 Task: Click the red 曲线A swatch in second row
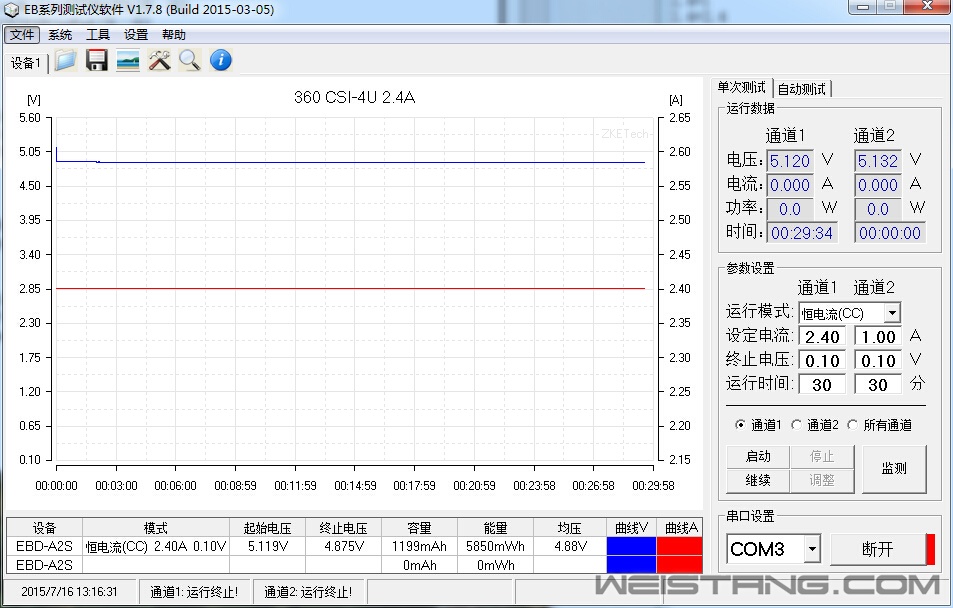pos(679,565)
